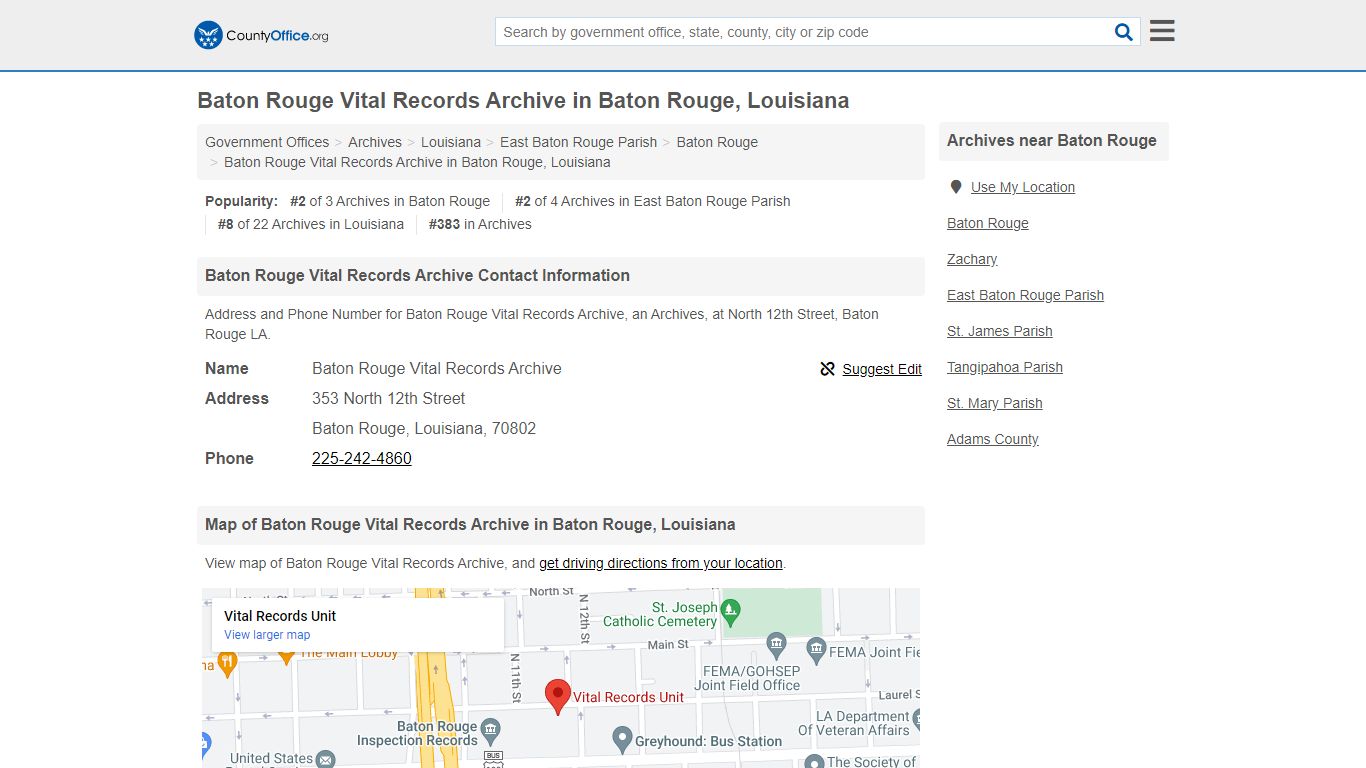The image size is (1366, 768).
Task: Click the FEMA/GOHSEP Joint Field Office marker
Action: (776, 644)
